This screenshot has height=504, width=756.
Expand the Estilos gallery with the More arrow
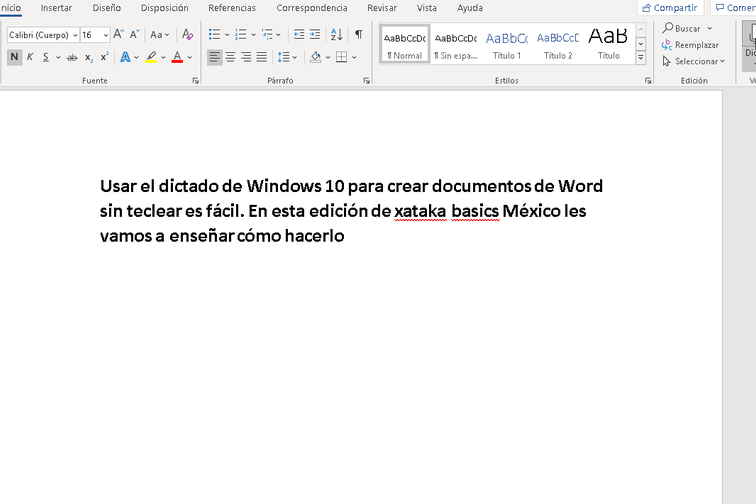(641, 57)
